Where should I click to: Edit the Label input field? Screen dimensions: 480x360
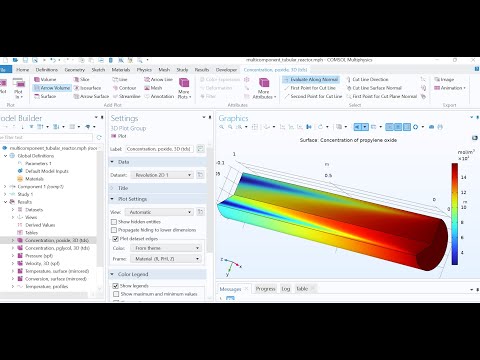click(x=160, y=149)
